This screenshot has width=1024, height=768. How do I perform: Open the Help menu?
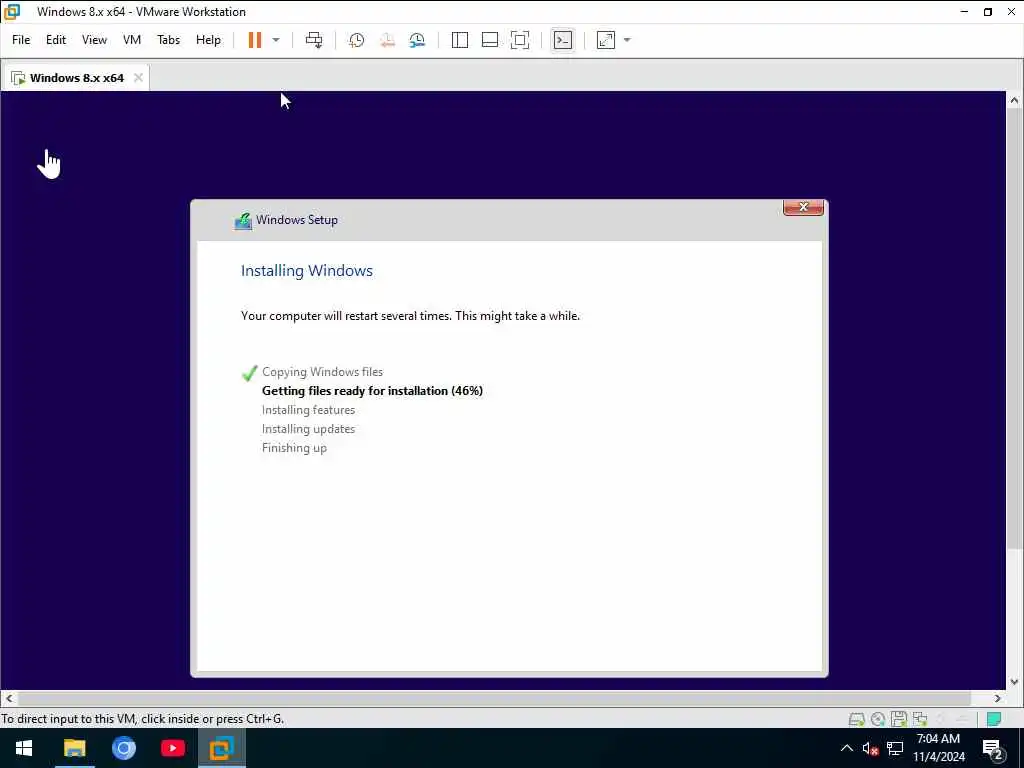(208, 40)
